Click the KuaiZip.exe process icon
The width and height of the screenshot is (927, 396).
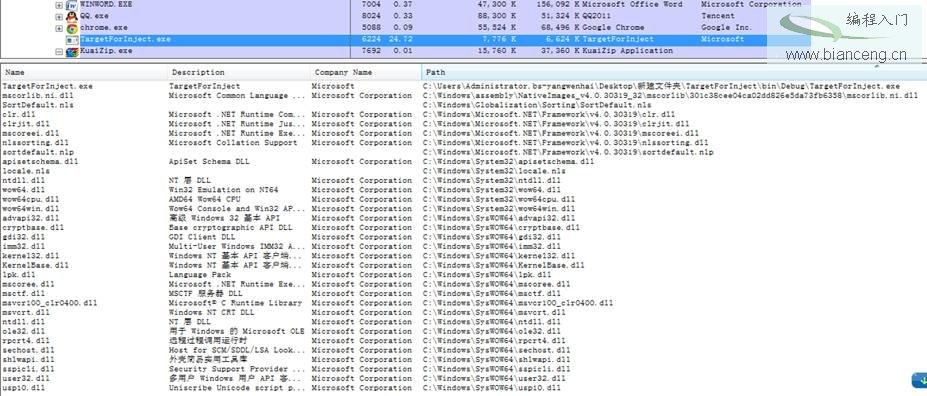click(72, 51)
